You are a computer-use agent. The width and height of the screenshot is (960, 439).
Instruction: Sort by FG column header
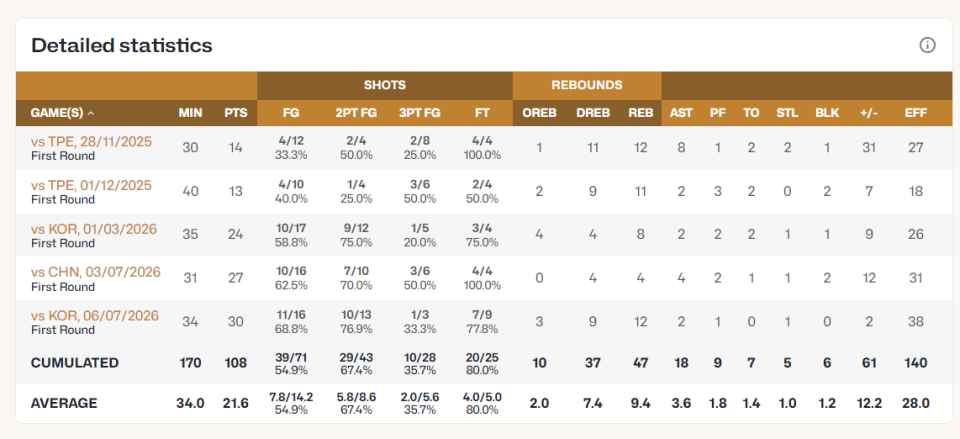point(291,113)
